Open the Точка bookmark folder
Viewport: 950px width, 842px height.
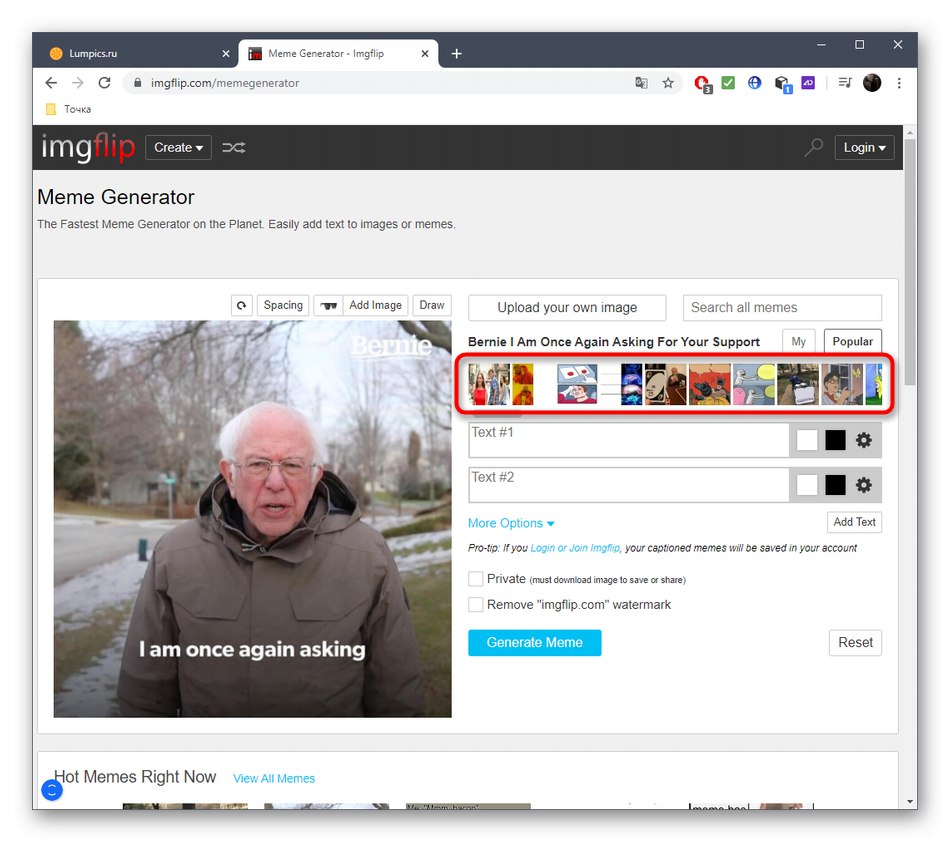[68, 109]
